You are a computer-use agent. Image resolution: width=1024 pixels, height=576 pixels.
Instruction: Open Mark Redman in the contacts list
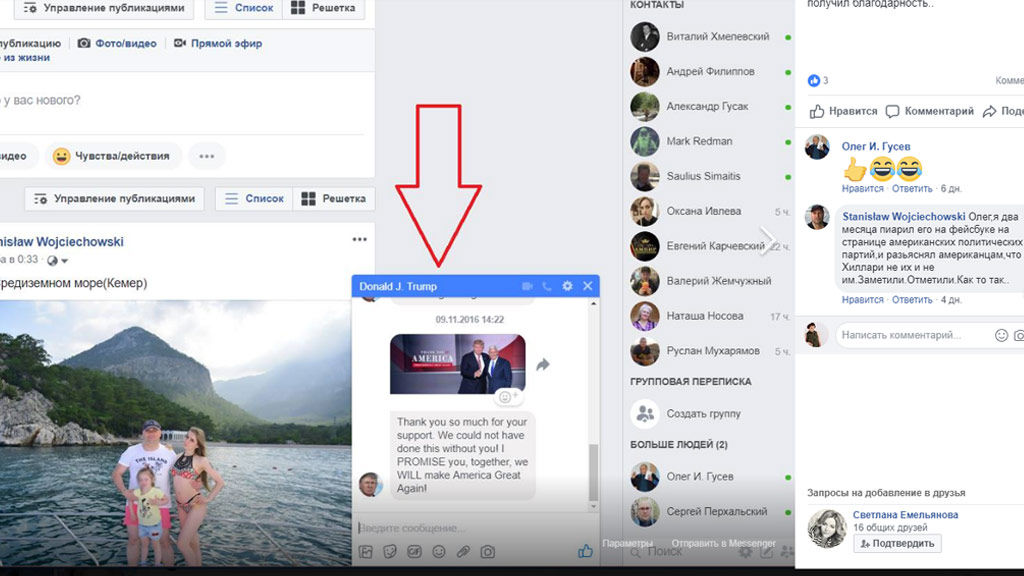pyautogui.click(x=699, y=141)
